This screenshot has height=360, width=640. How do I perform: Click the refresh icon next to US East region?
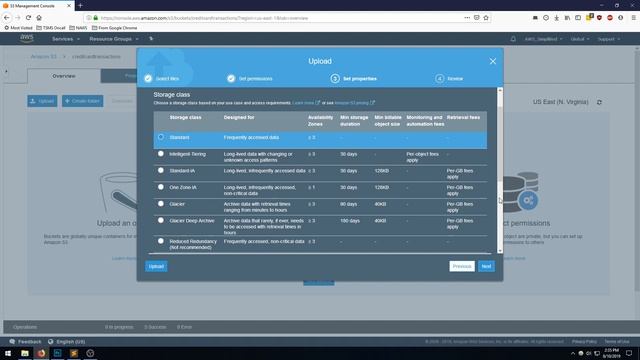[x=599, y=102]
